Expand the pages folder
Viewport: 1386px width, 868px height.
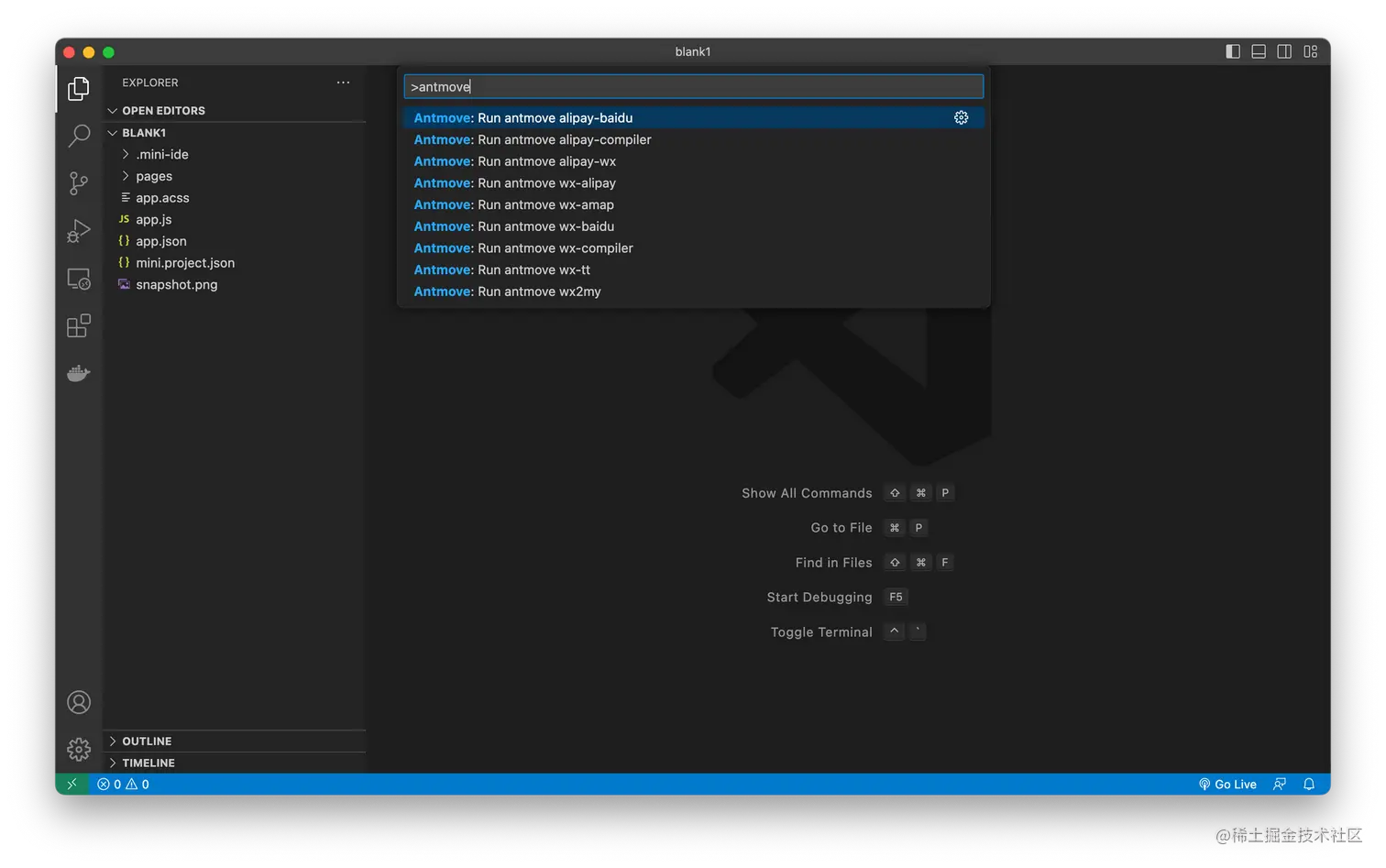(235, 176)
